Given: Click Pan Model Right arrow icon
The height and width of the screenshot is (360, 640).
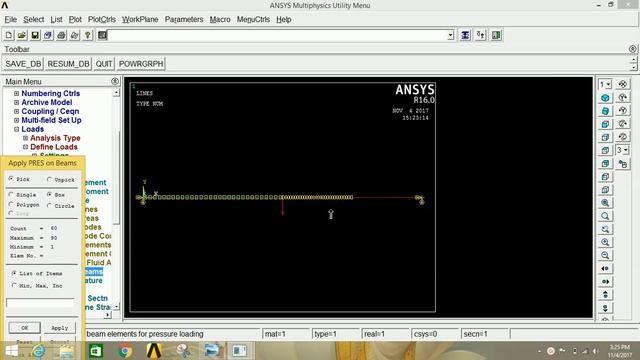Looking at the screenshot, I should [x=605, y=281].
